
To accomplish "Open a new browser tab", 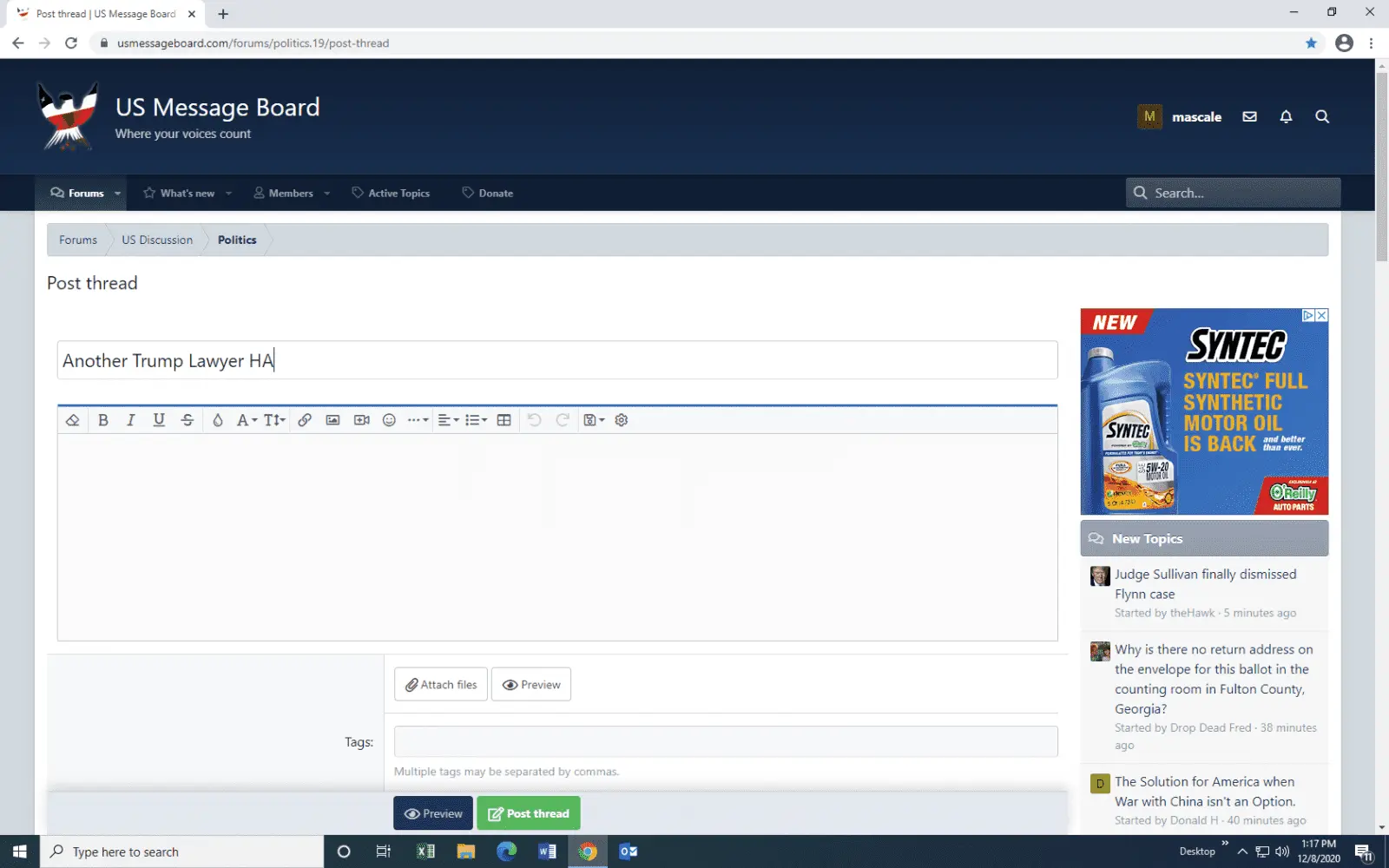I will pos(223,14).
